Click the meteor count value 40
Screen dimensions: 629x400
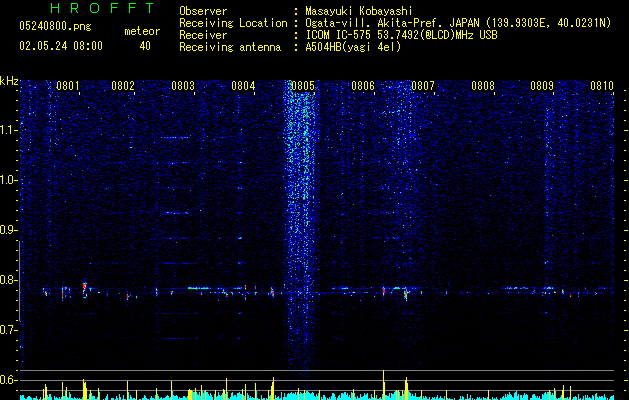pos(145,46)
